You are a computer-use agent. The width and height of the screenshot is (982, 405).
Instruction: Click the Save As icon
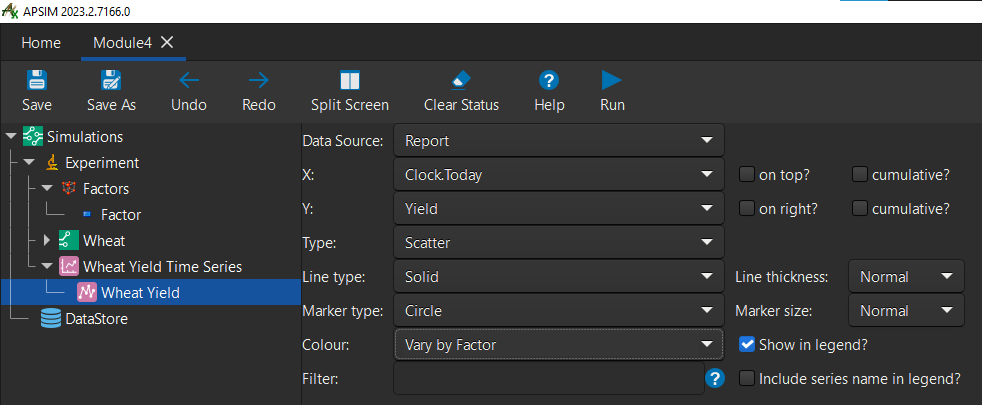(x=111, y=80)
